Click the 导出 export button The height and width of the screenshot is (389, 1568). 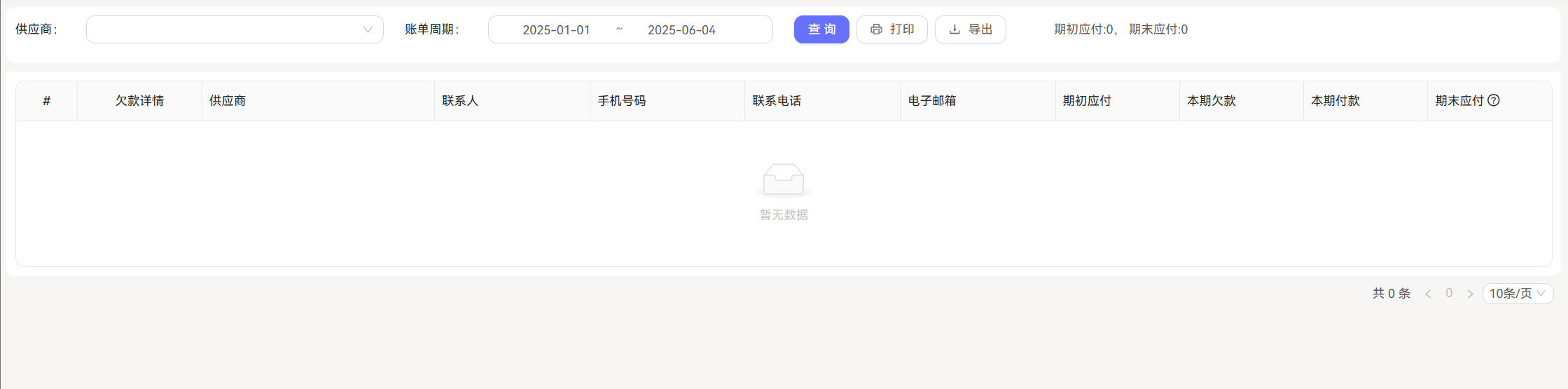[x=971, y=29]
